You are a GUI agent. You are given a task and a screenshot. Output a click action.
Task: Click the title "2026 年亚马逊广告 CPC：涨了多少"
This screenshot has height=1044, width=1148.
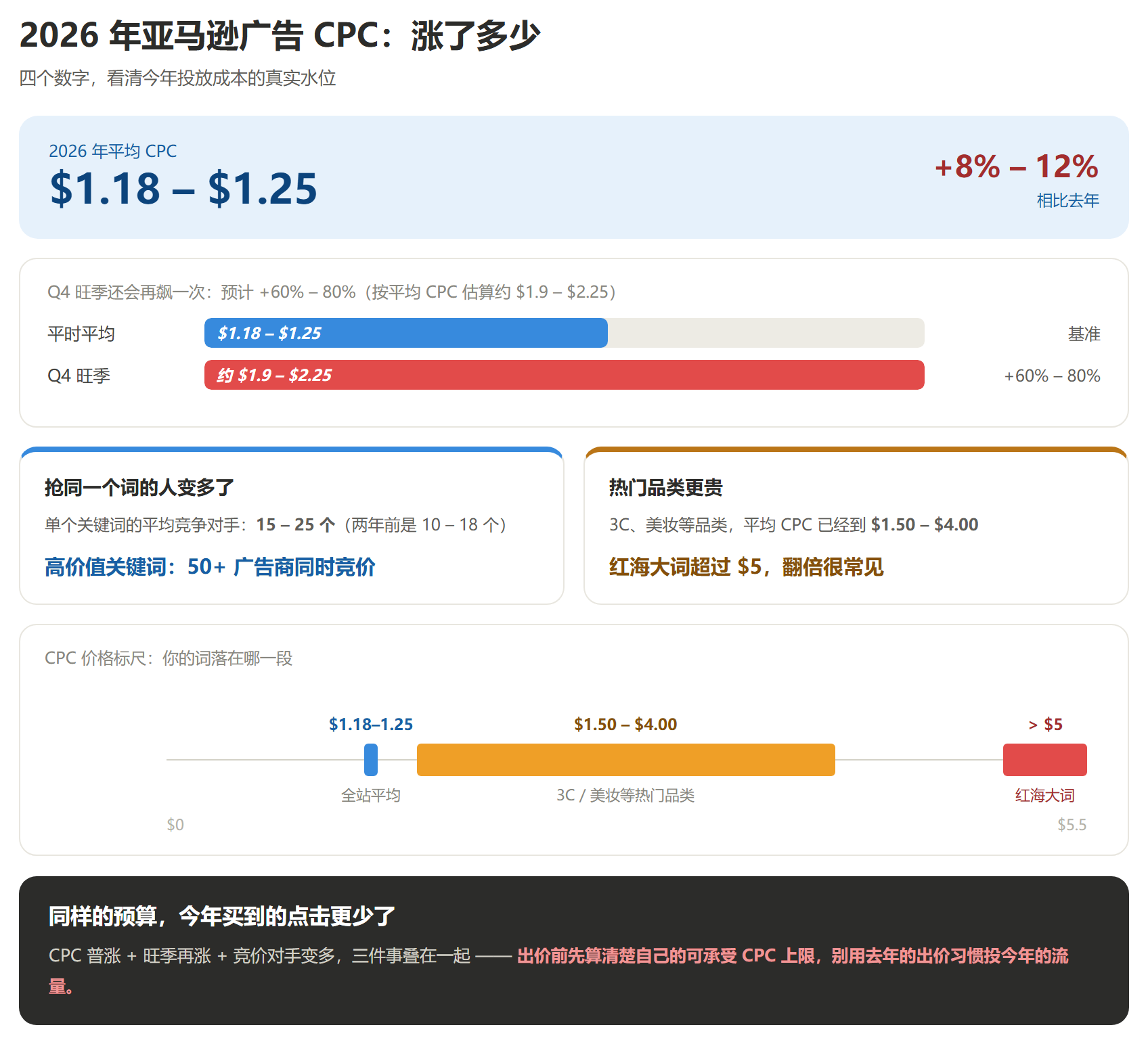pos(280,36)
